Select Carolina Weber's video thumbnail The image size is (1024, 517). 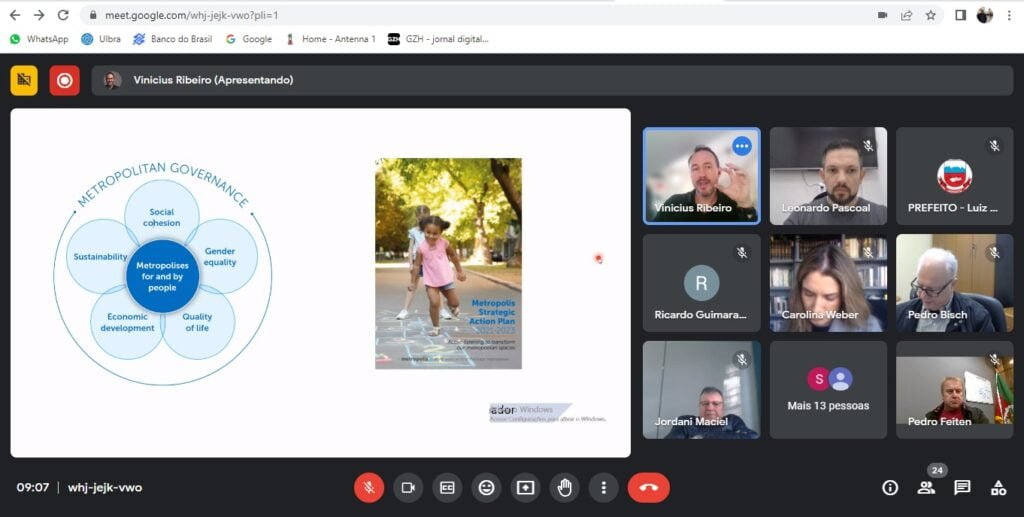[827, 283]
